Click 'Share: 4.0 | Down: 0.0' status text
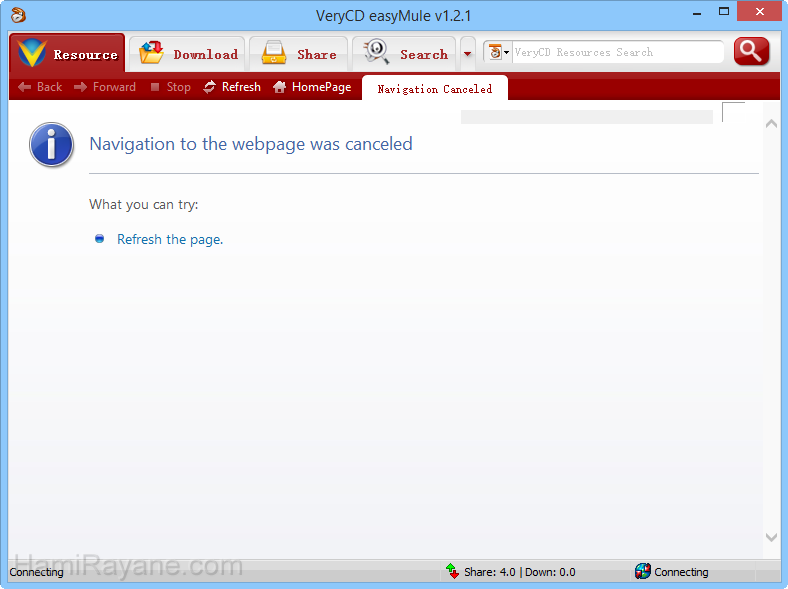 click(x=520, y=572)
